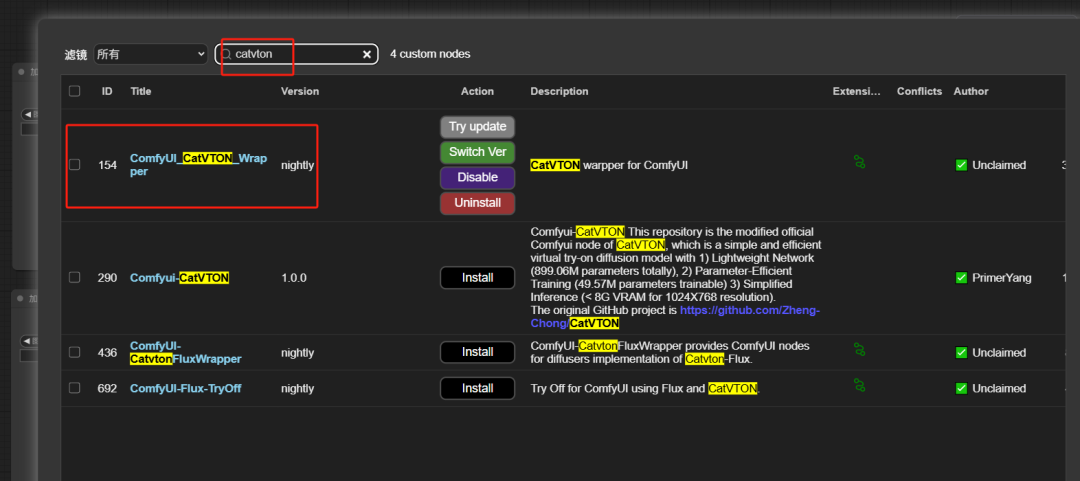Click the search magnifier icon
The height and width of the screenshot is (481, 1080).
(226, 54)
